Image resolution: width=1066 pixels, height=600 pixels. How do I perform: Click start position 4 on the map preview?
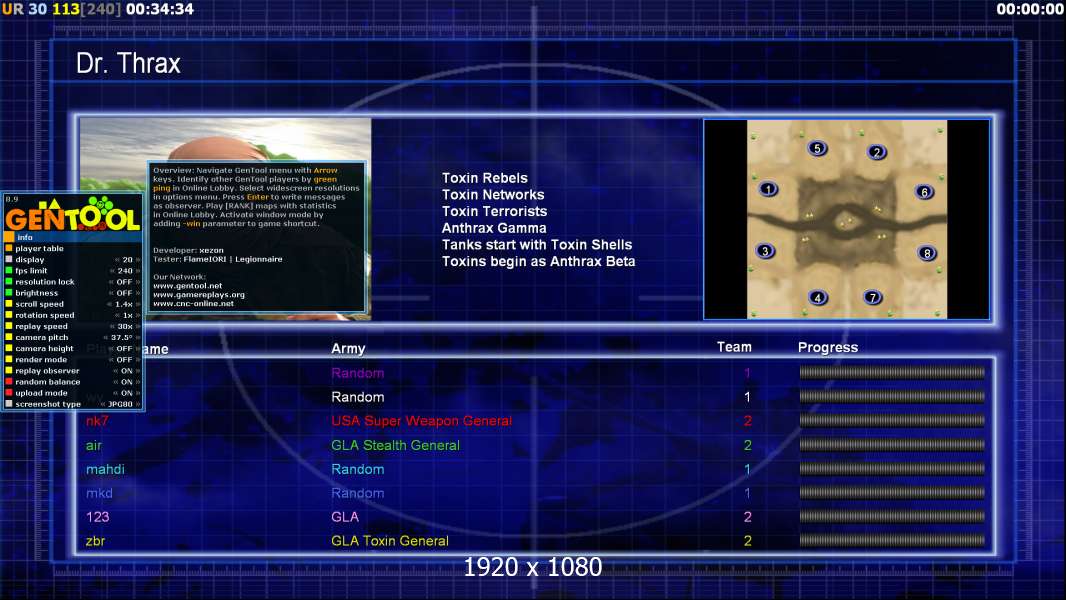pyautogui.click(x=818, y=297)
